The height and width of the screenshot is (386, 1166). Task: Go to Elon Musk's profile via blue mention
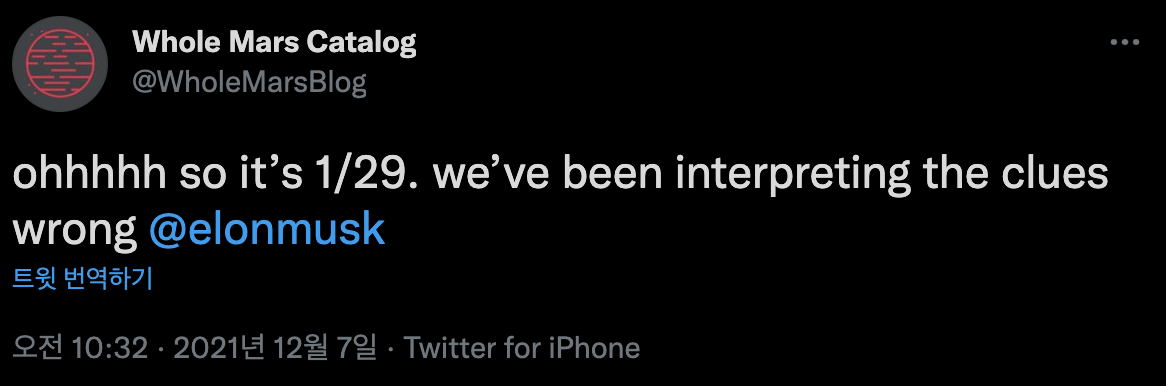(x=267, y=231)
